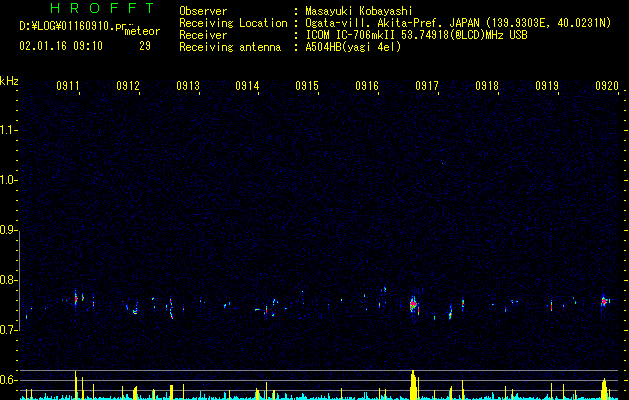
Task: Click the meteor count value 29
Action: 145,46
